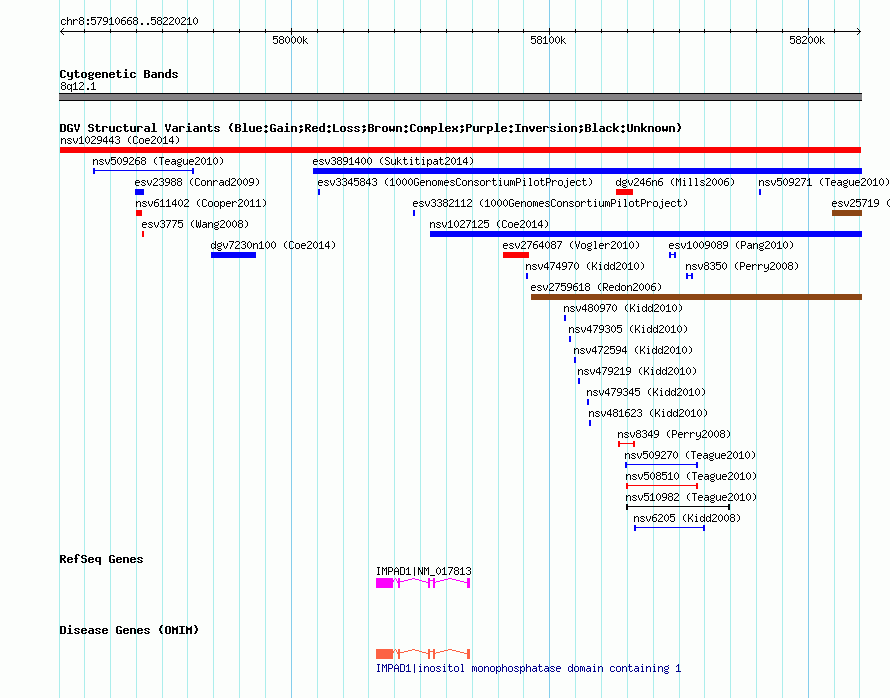This screenshot has width=890, height=698.
Task: Click the esv3891400 (Suktitipat2014) blue gain bar
Action: tap(587, 171)
